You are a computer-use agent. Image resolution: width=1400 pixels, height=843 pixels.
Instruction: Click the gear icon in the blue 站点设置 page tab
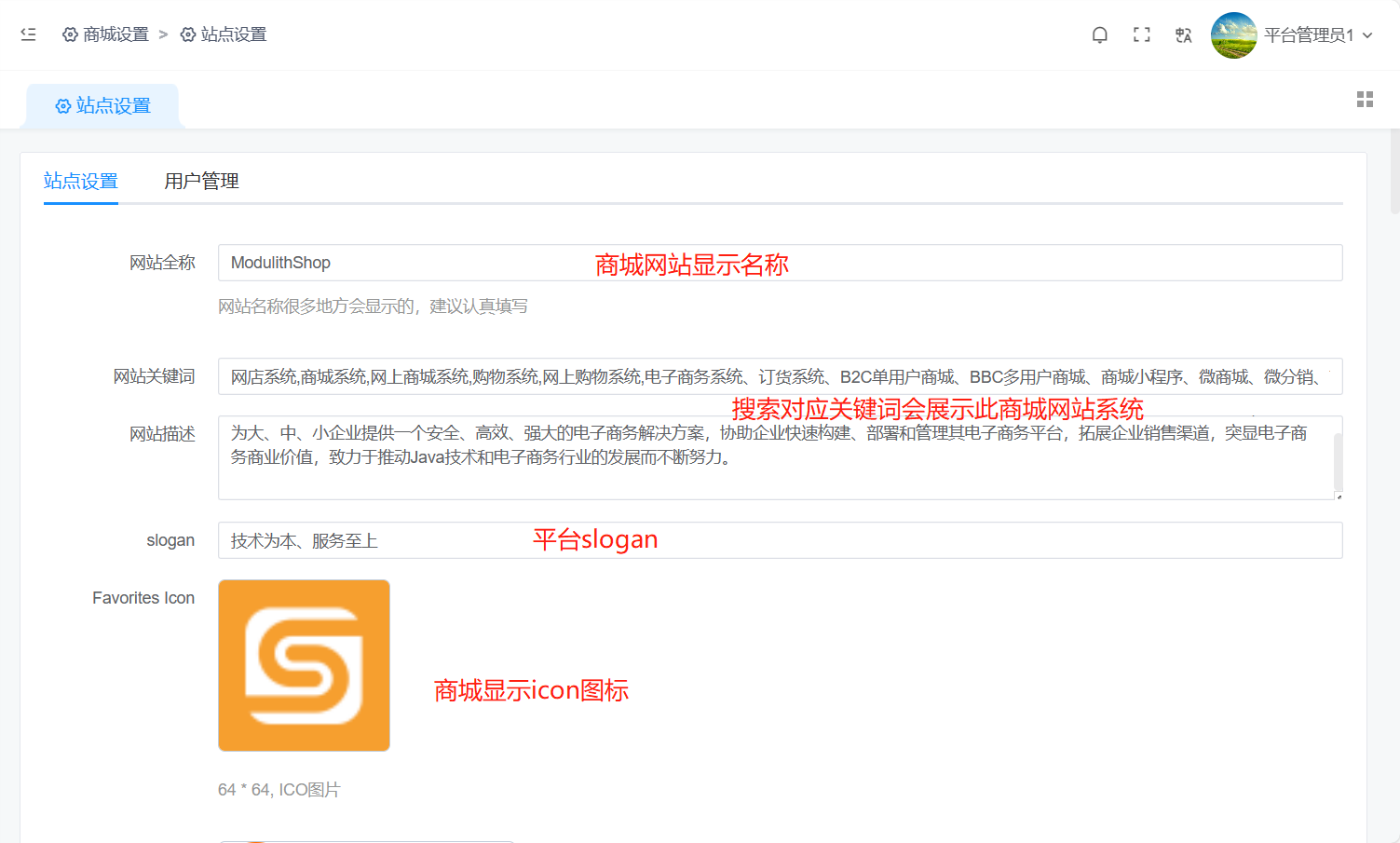63,106
